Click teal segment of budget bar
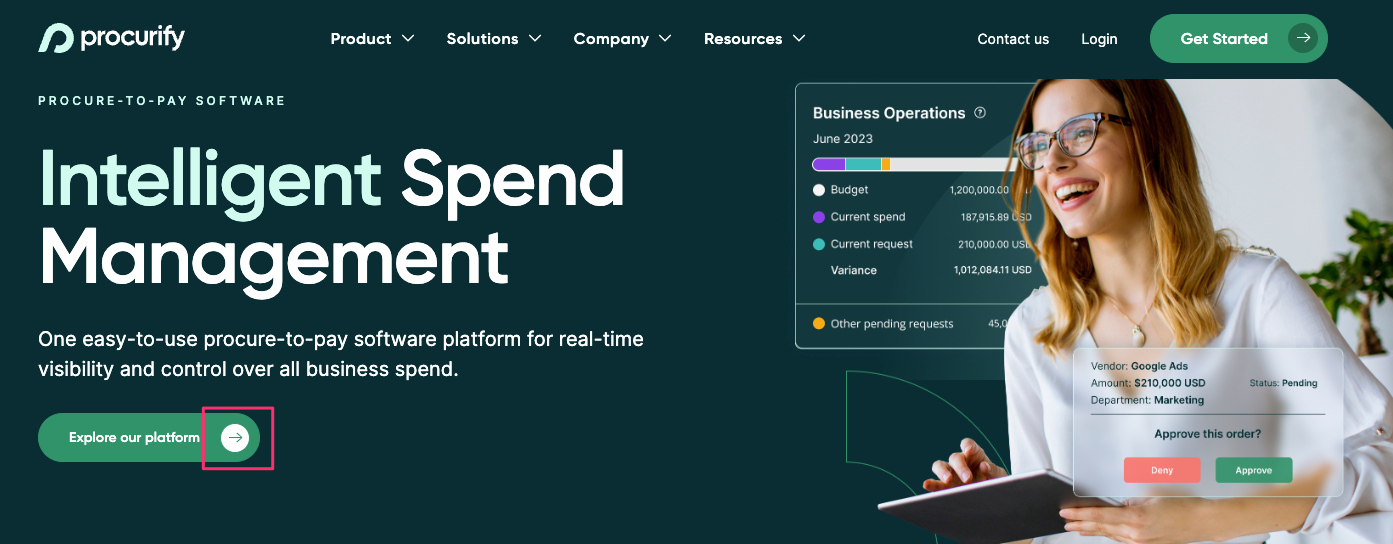The width and height of the screenshot is (1393, 544). pos(863,164)
